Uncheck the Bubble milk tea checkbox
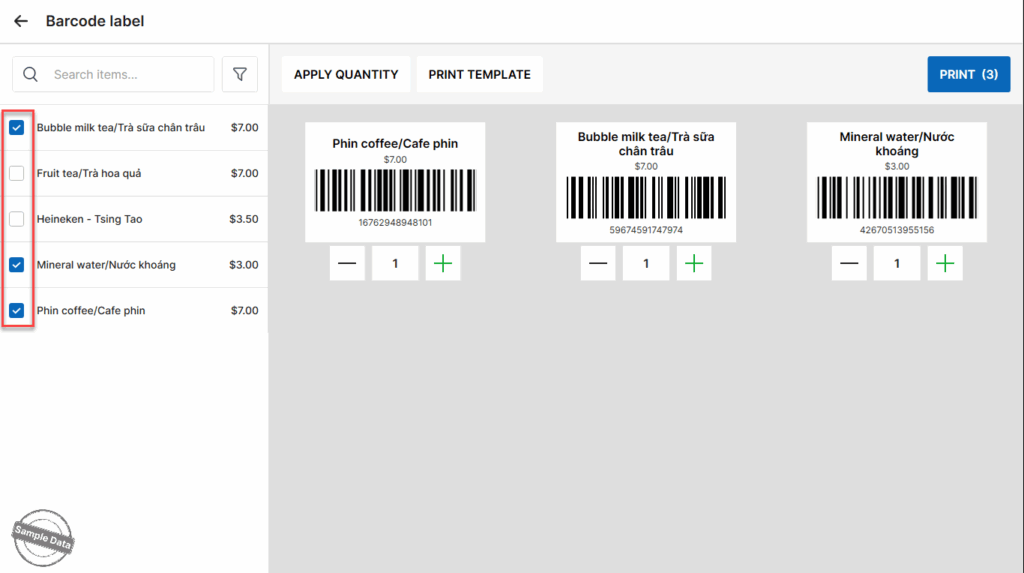The height and width of the screenshot is (573, 1024). coord(17,128)
